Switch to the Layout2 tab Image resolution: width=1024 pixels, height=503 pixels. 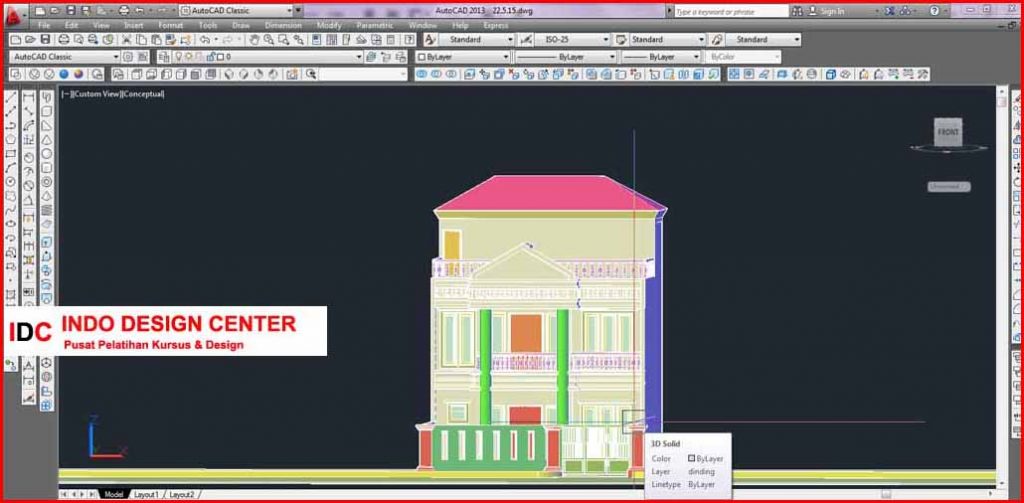coord(182,495)
